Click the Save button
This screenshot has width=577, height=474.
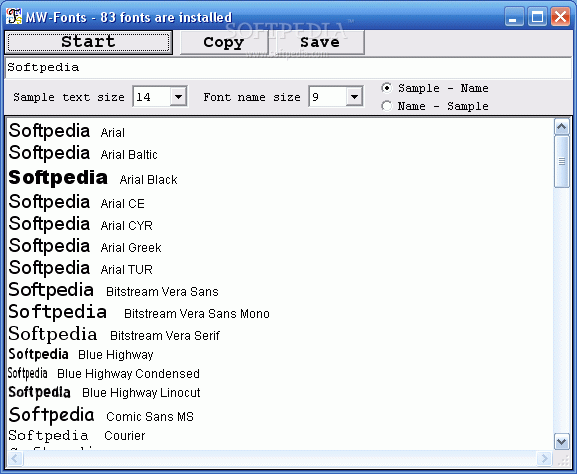click(x=320, y=42)
